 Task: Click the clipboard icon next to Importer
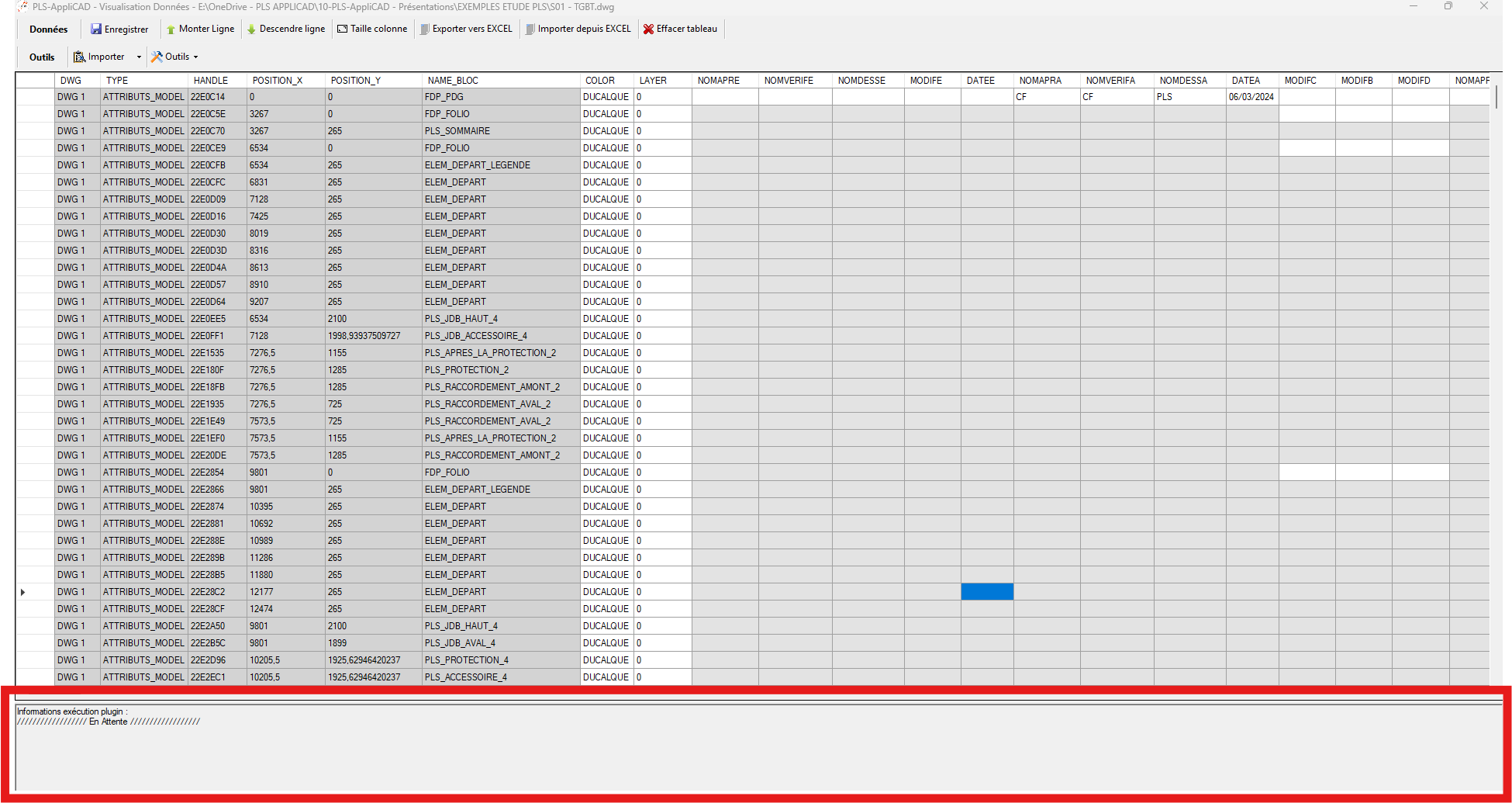(x=80, y=56)
